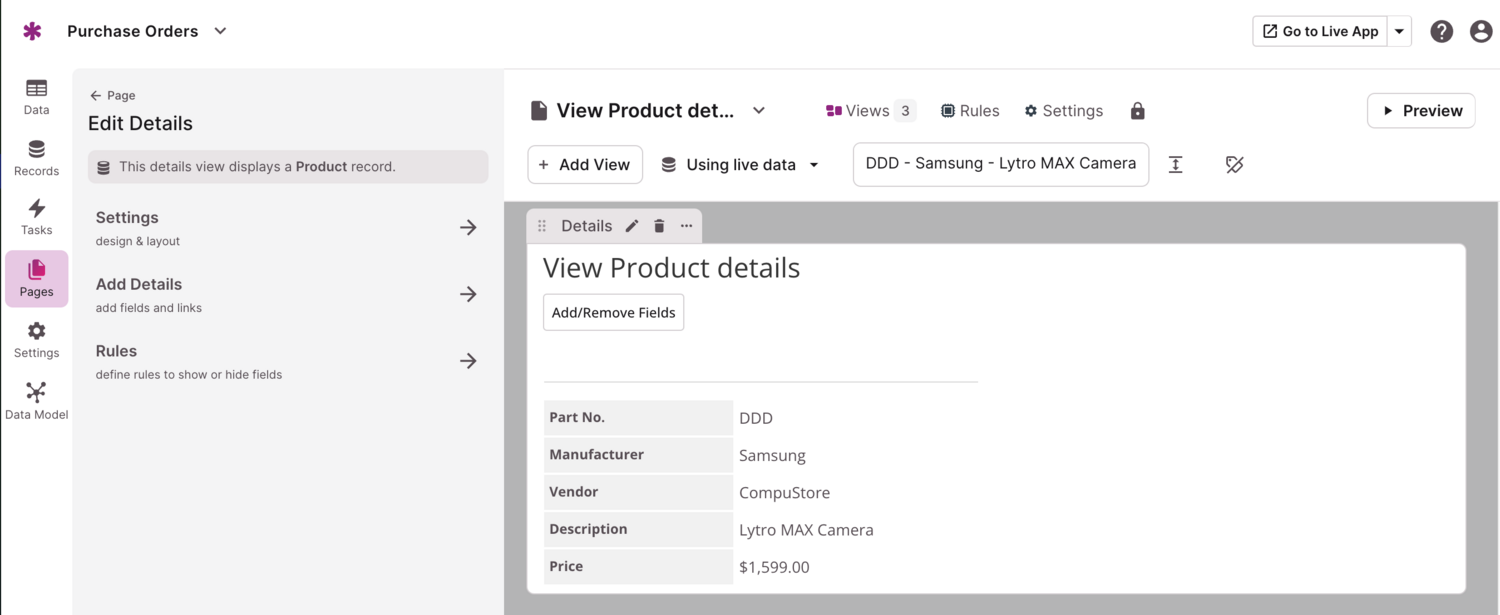The height and width of the screenshot is (615, 1500).
Task: Open the Data Model section
Action: pos(36,401)
